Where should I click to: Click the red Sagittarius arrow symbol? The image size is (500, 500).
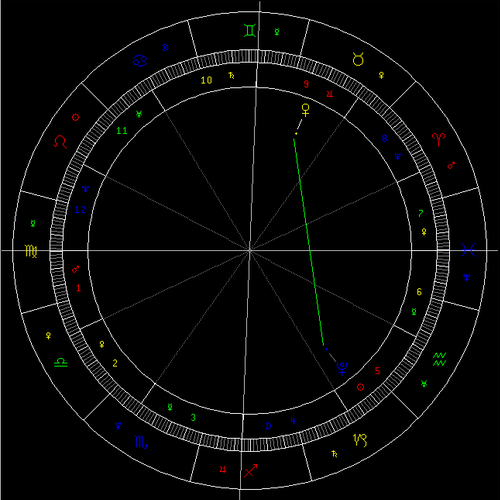pyautogui.click(x=250, y=470)
